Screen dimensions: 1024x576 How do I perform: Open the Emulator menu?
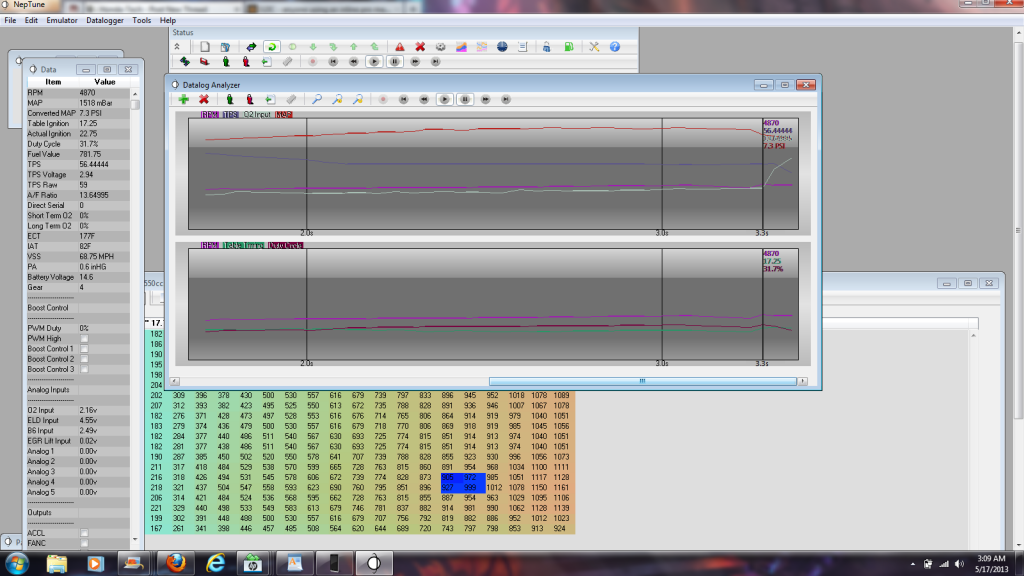62,20
